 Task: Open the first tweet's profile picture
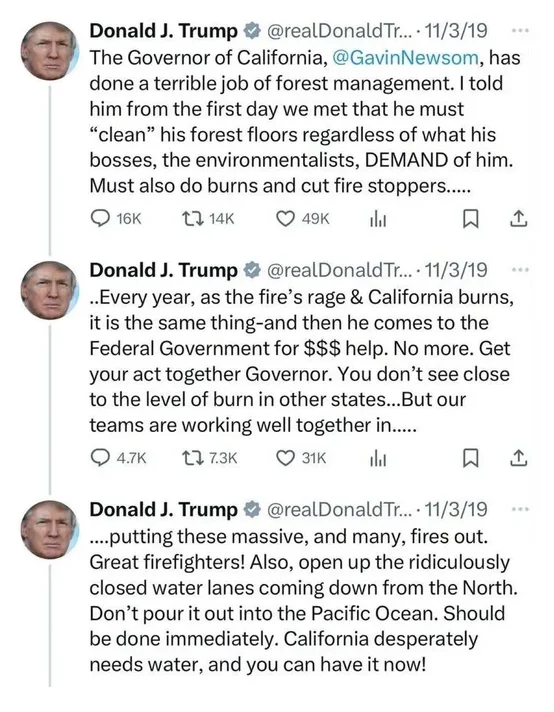coord(50,51)
